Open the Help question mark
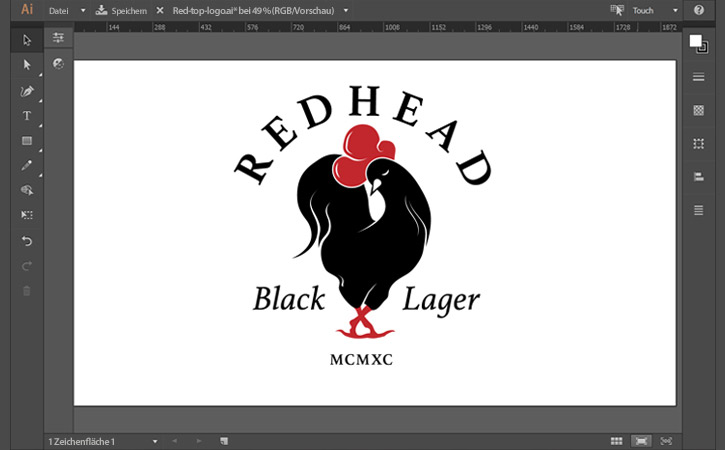Screen dimensions: 725x450 point(699,10)
